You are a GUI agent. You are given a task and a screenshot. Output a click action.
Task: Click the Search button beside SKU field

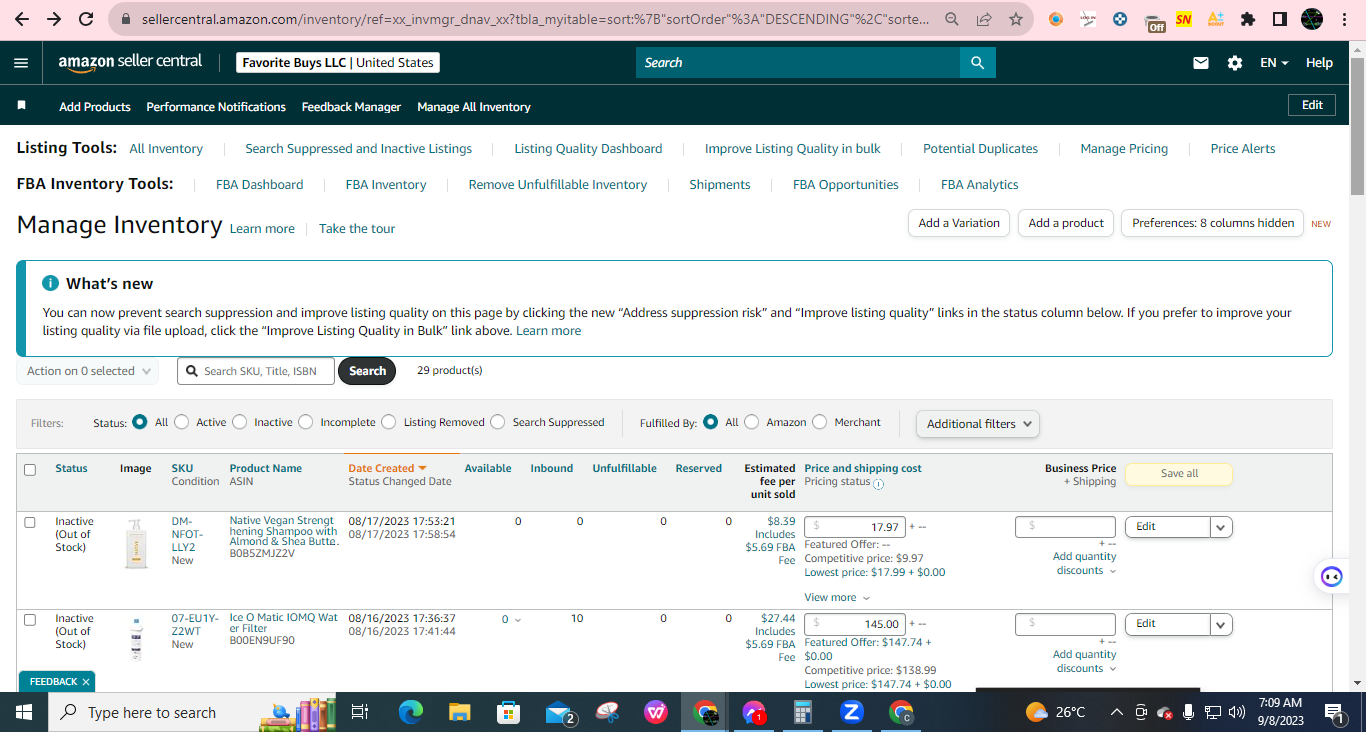[x=367, y=371]
